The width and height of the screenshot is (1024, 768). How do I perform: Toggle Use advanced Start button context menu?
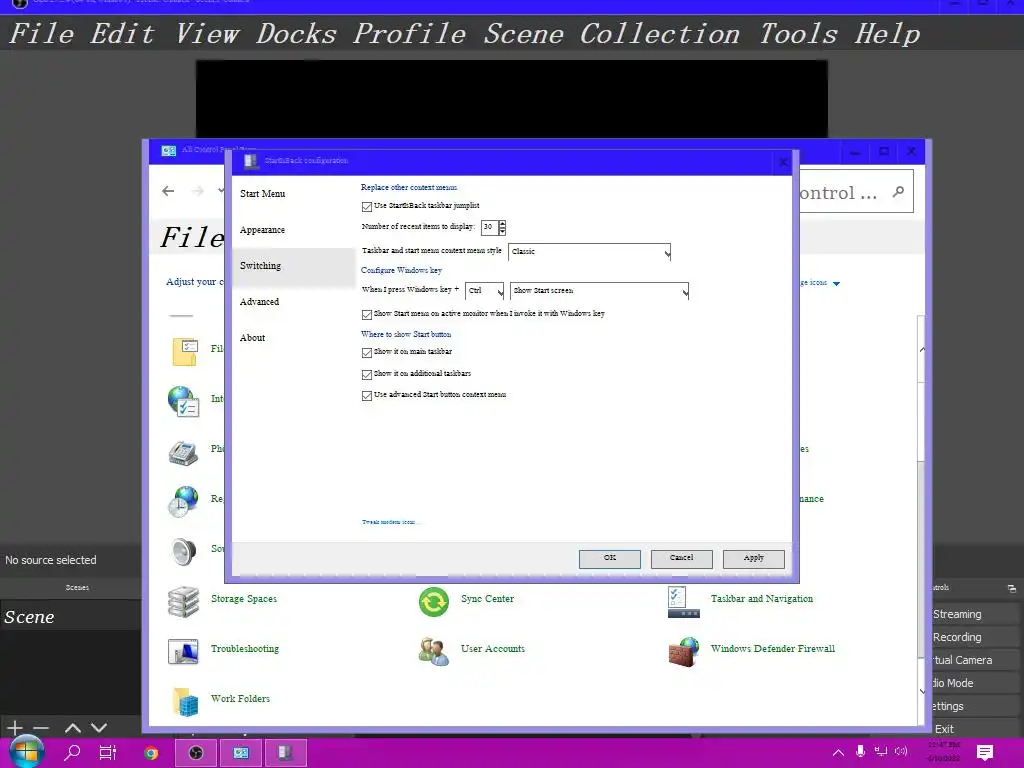click(366, 396)
